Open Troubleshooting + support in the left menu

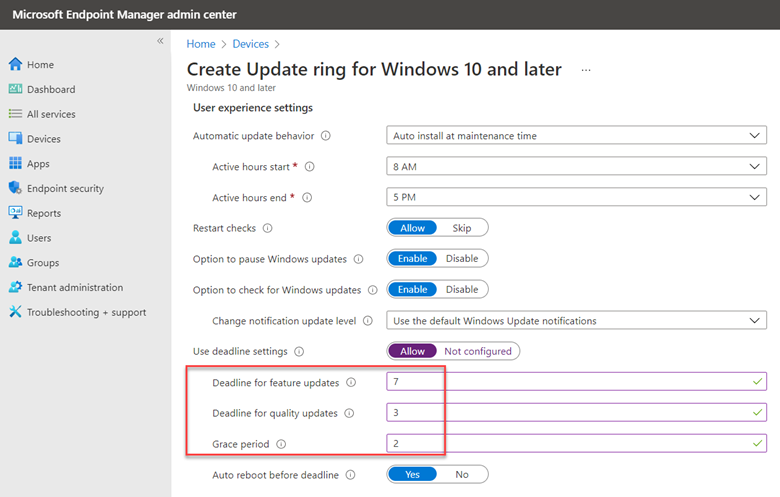coord(87,312)
